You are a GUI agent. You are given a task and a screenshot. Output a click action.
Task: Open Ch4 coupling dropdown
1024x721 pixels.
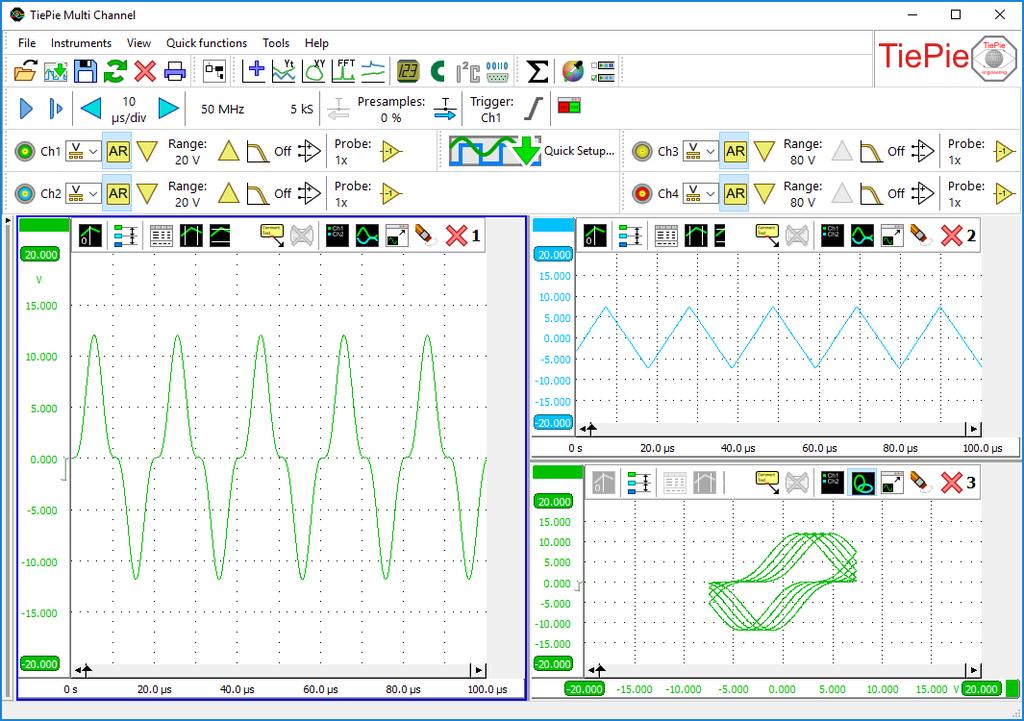click(x=701, y=194)
